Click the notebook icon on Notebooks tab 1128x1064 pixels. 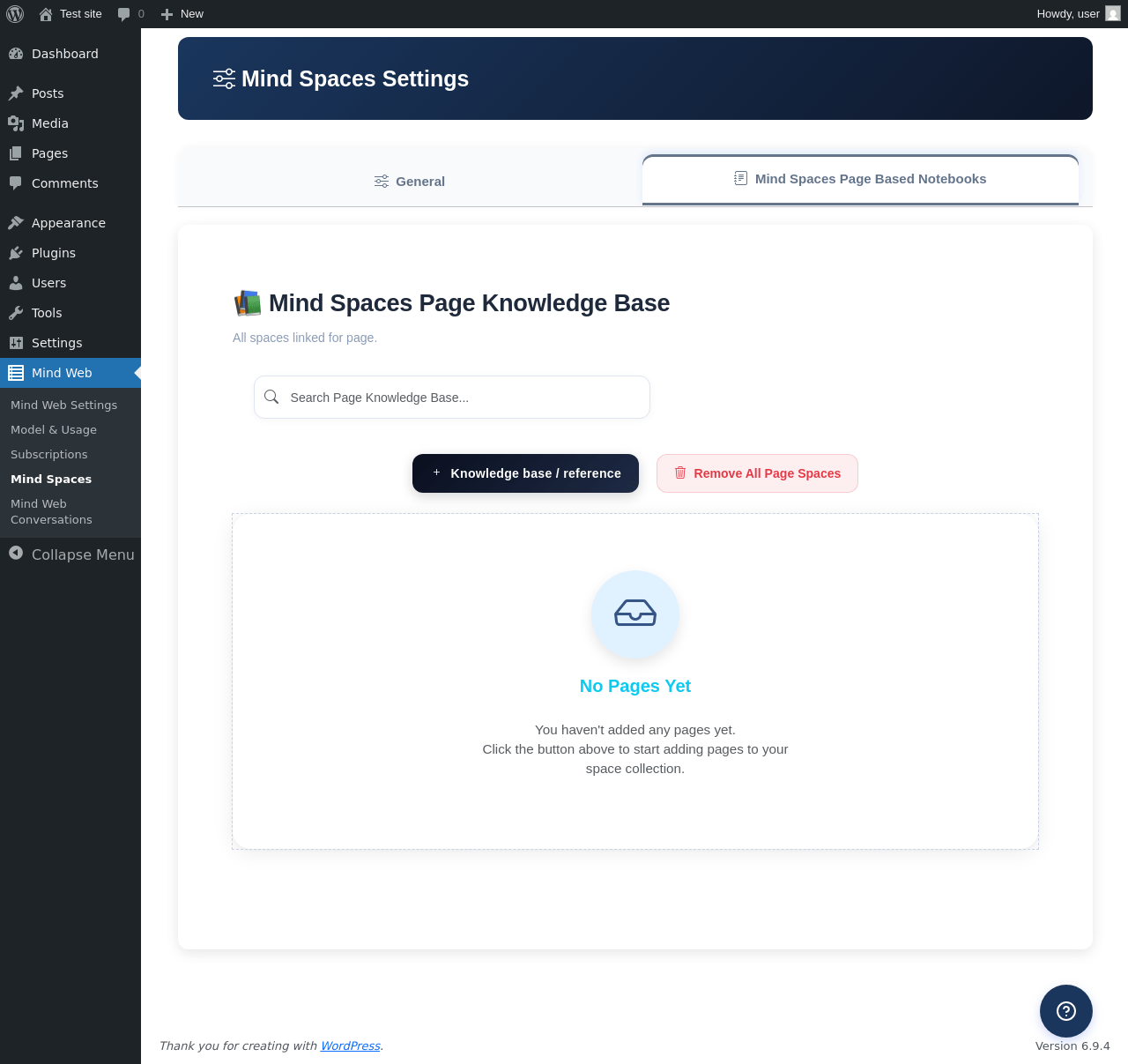tap(741, 178)
